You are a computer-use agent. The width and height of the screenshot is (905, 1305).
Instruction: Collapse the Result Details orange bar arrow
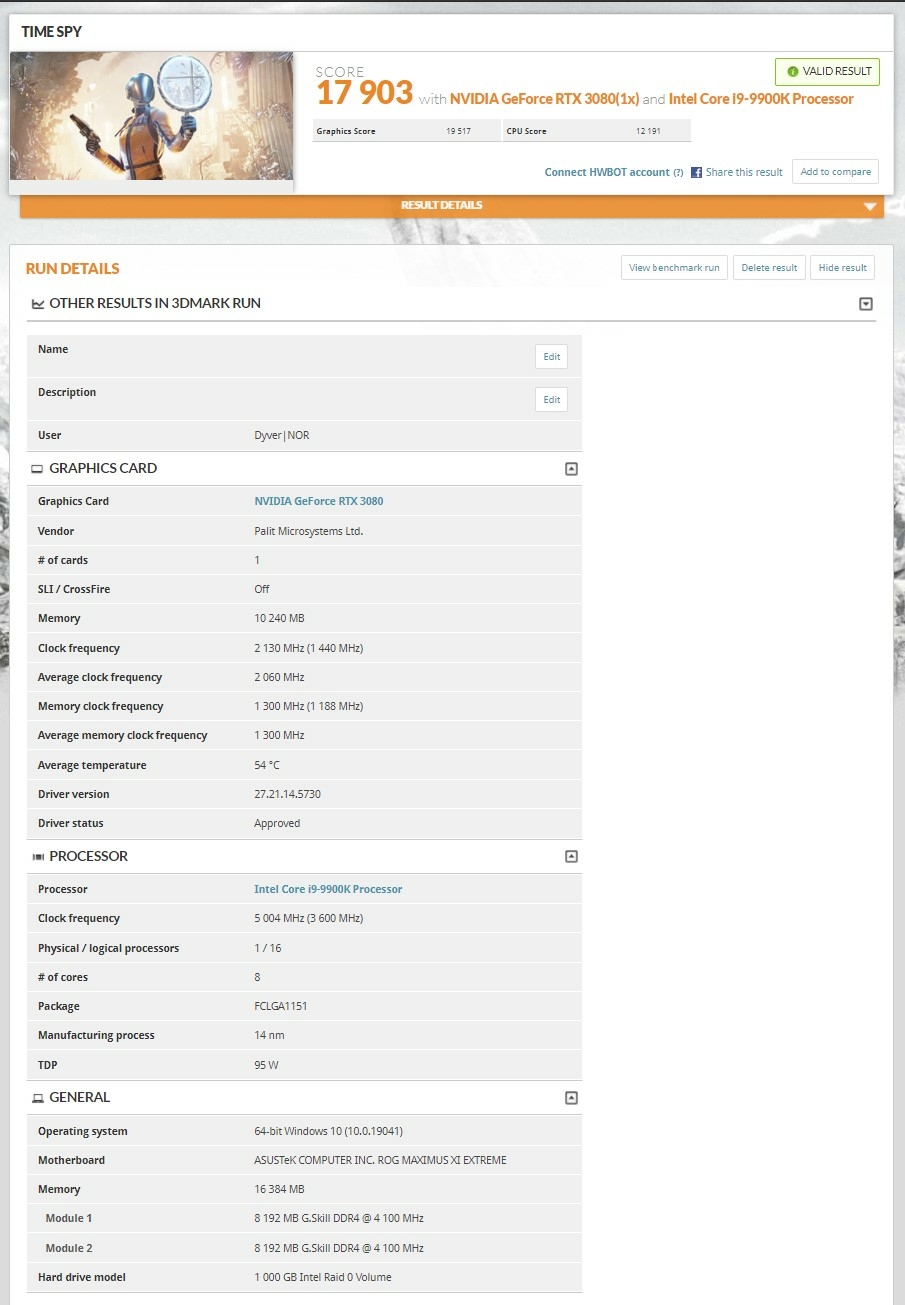pos(871,206)
